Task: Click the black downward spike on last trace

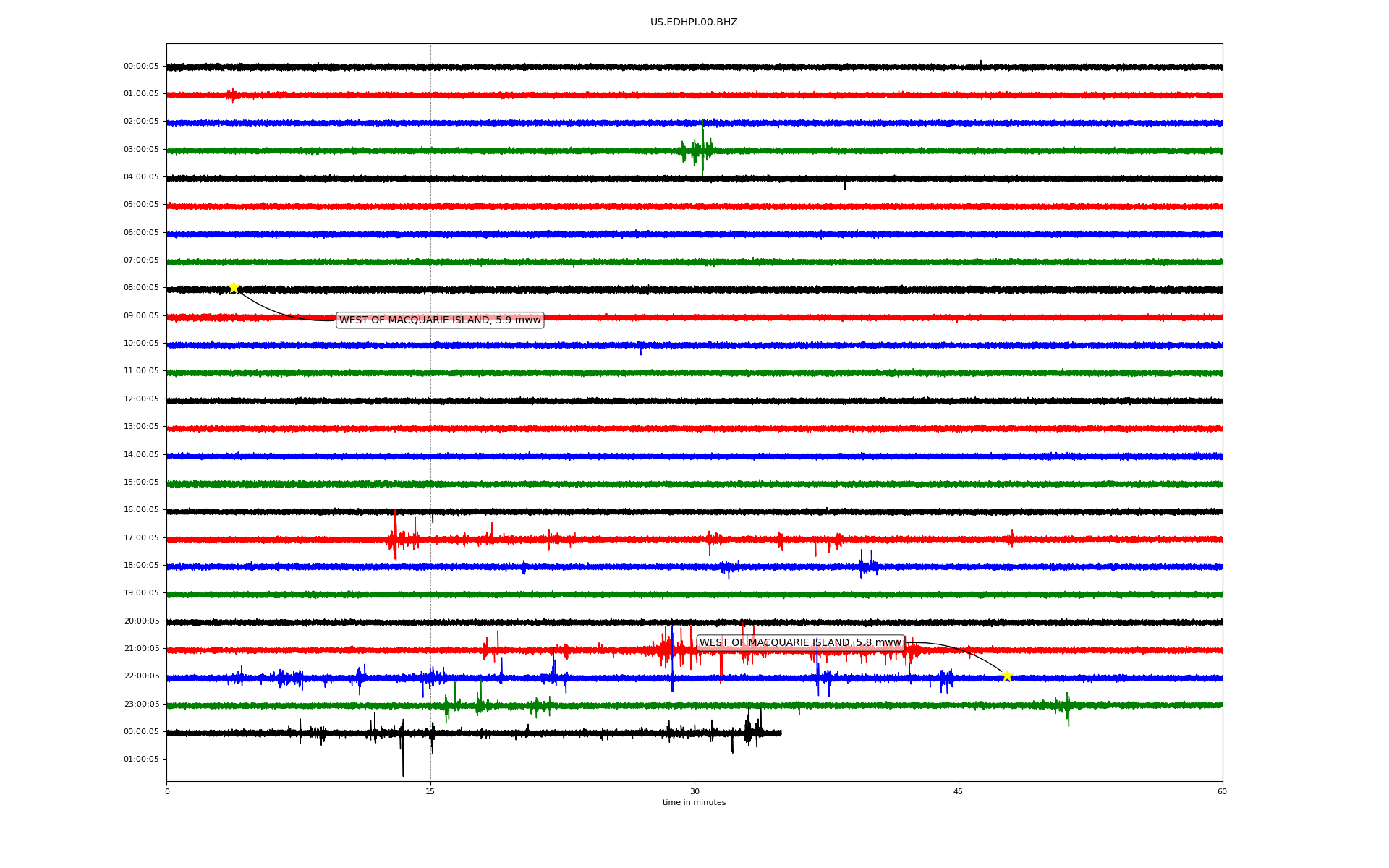Action: 403,756
